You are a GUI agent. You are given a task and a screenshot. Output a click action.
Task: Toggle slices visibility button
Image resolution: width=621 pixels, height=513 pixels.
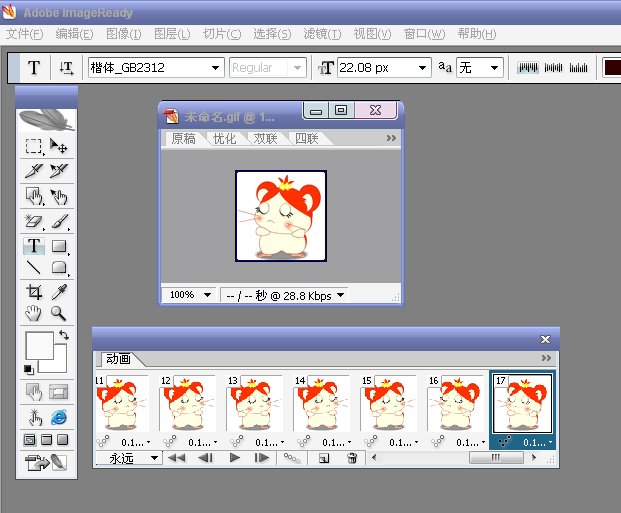point(59,392)
